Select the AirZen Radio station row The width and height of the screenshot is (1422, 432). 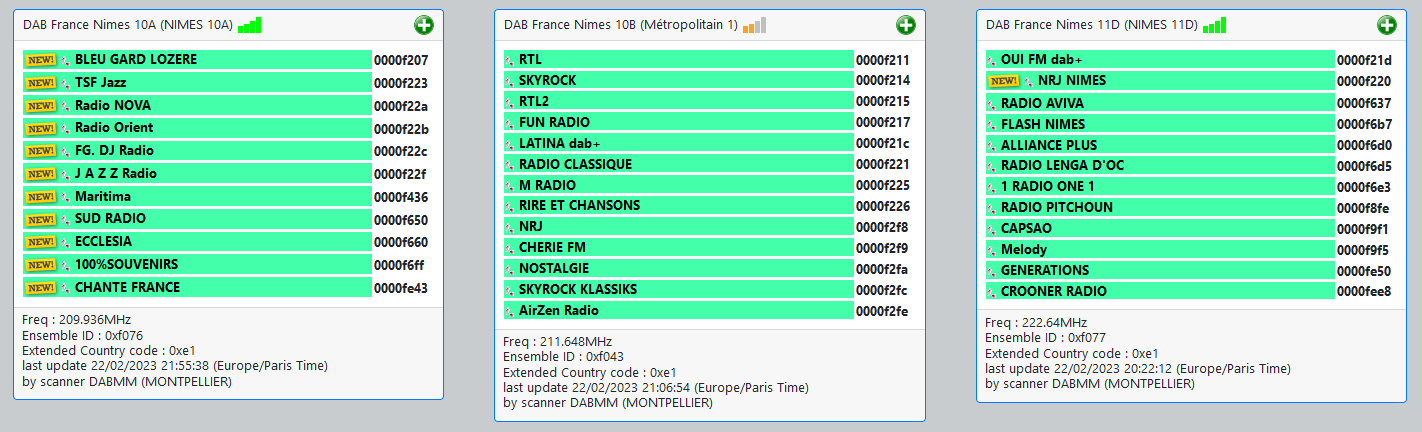pos(679,311)
